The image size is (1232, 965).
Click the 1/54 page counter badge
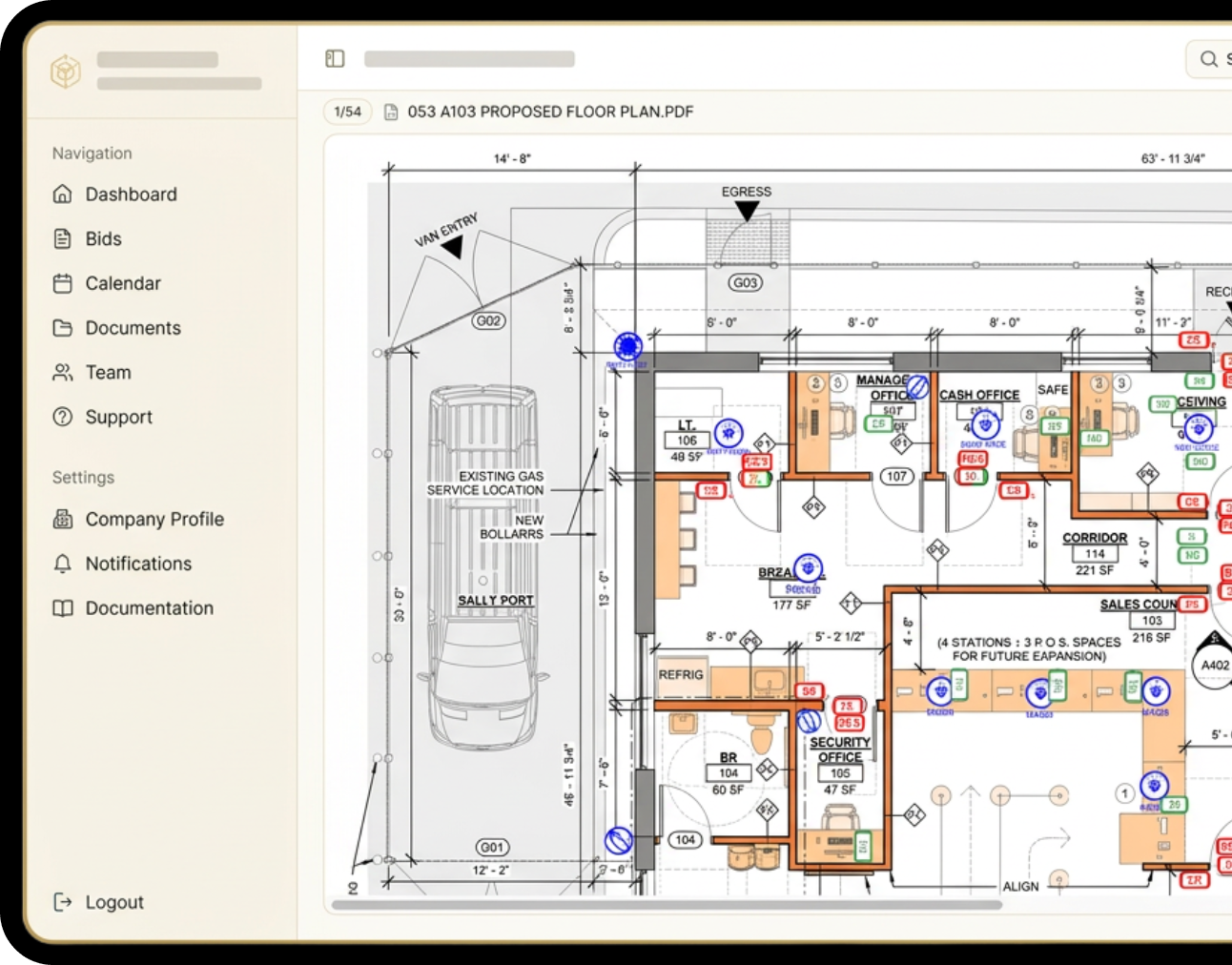point(348,112)
